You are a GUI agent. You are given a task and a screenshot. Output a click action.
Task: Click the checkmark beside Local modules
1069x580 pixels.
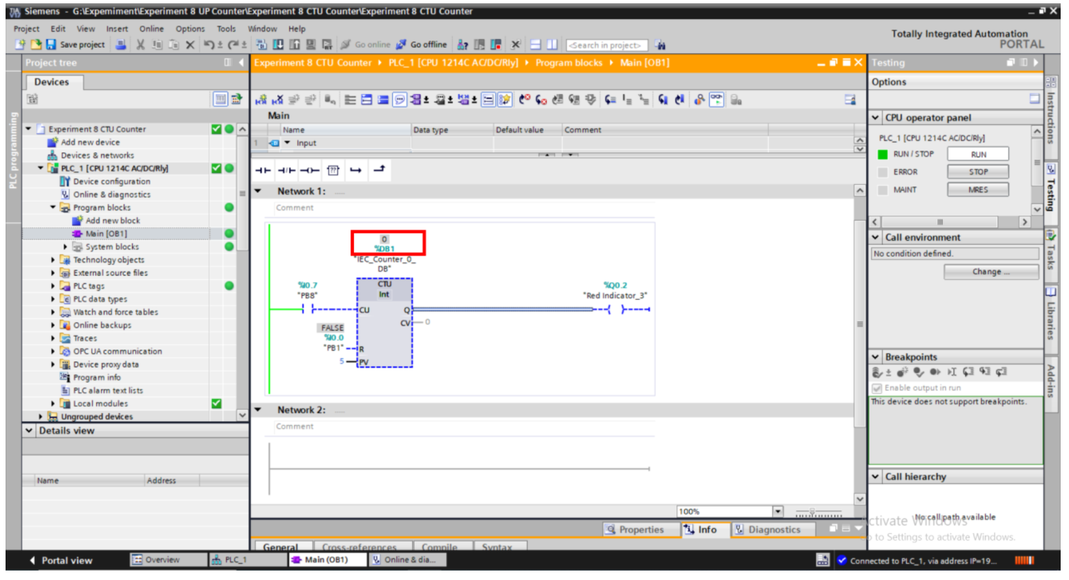coord(216,403)
